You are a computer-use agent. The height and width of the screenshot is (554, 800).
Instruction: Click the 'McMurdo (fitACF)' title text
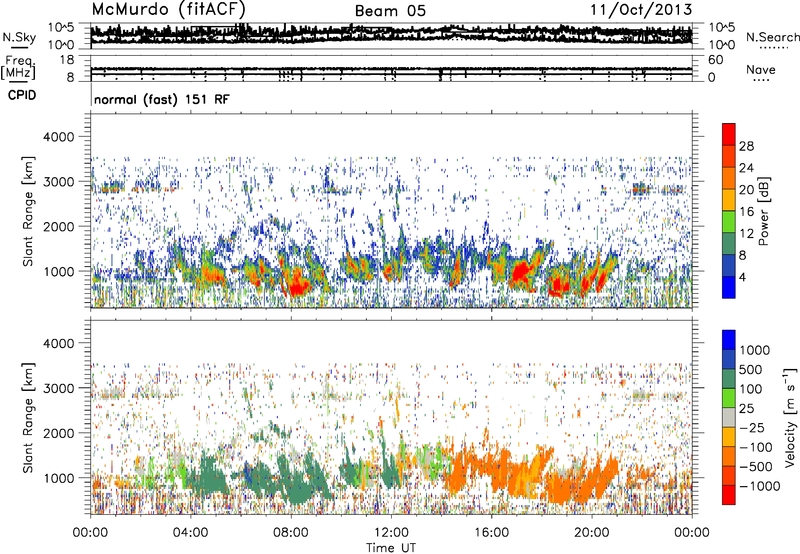(169, 9)
